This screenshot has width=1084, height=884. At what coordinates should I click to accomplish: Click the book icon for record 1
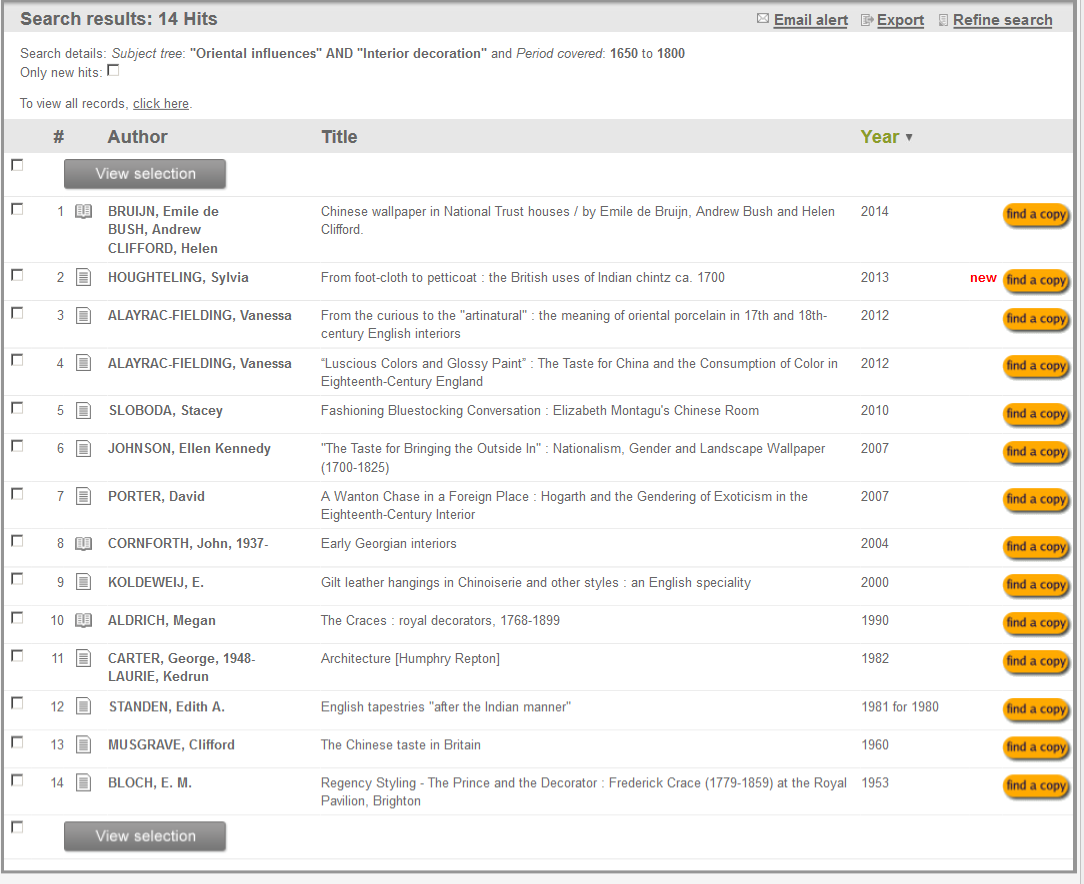[84, 212]
